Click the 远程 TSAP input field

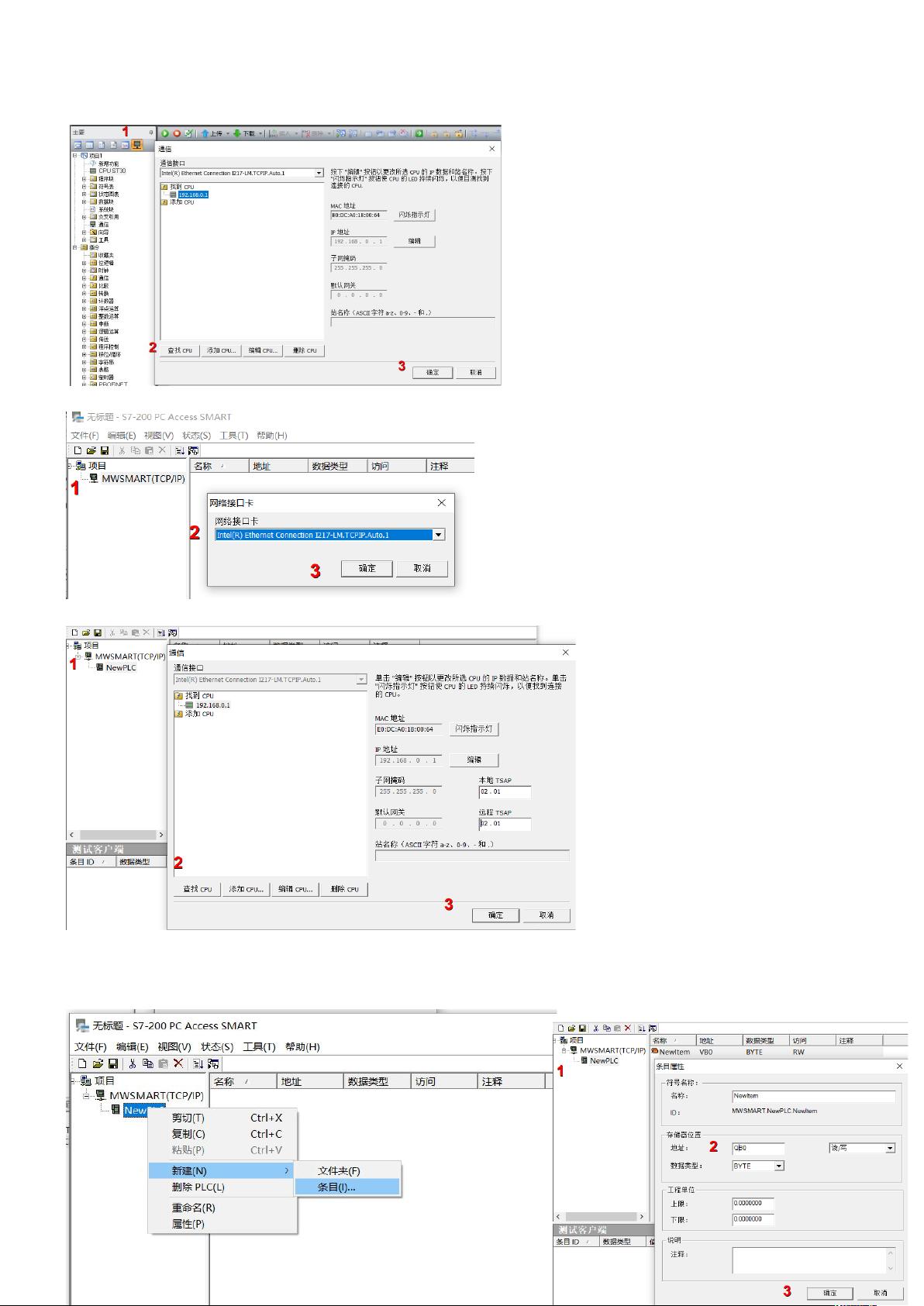505,824
